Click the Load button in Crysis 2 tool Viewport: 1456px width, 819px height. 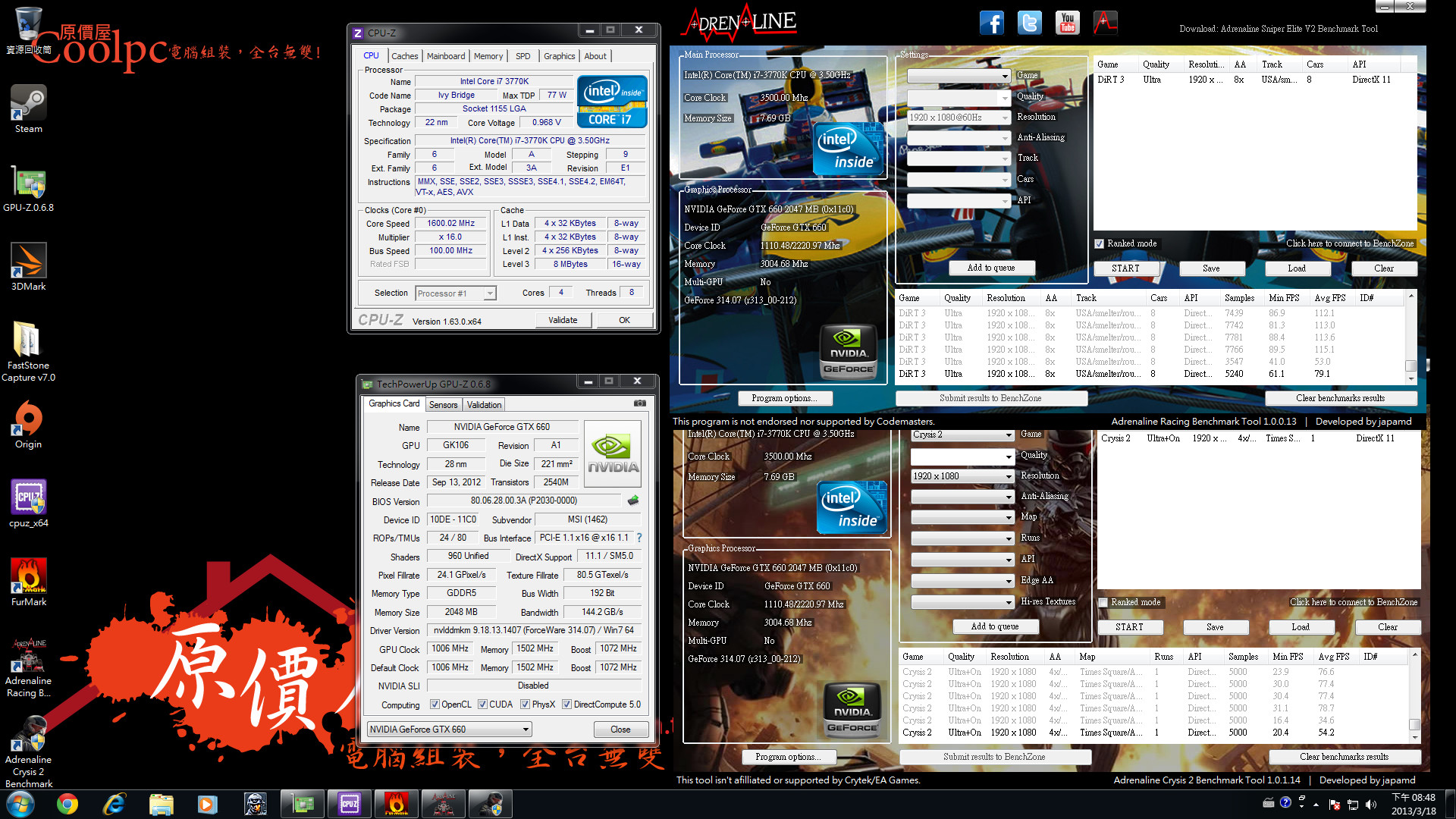[1301, 627]
